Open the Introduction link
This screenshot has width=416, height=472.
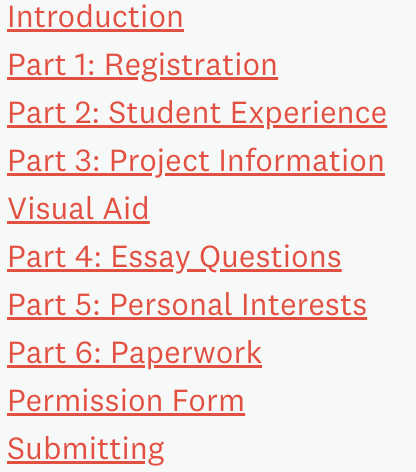(95, 17)
